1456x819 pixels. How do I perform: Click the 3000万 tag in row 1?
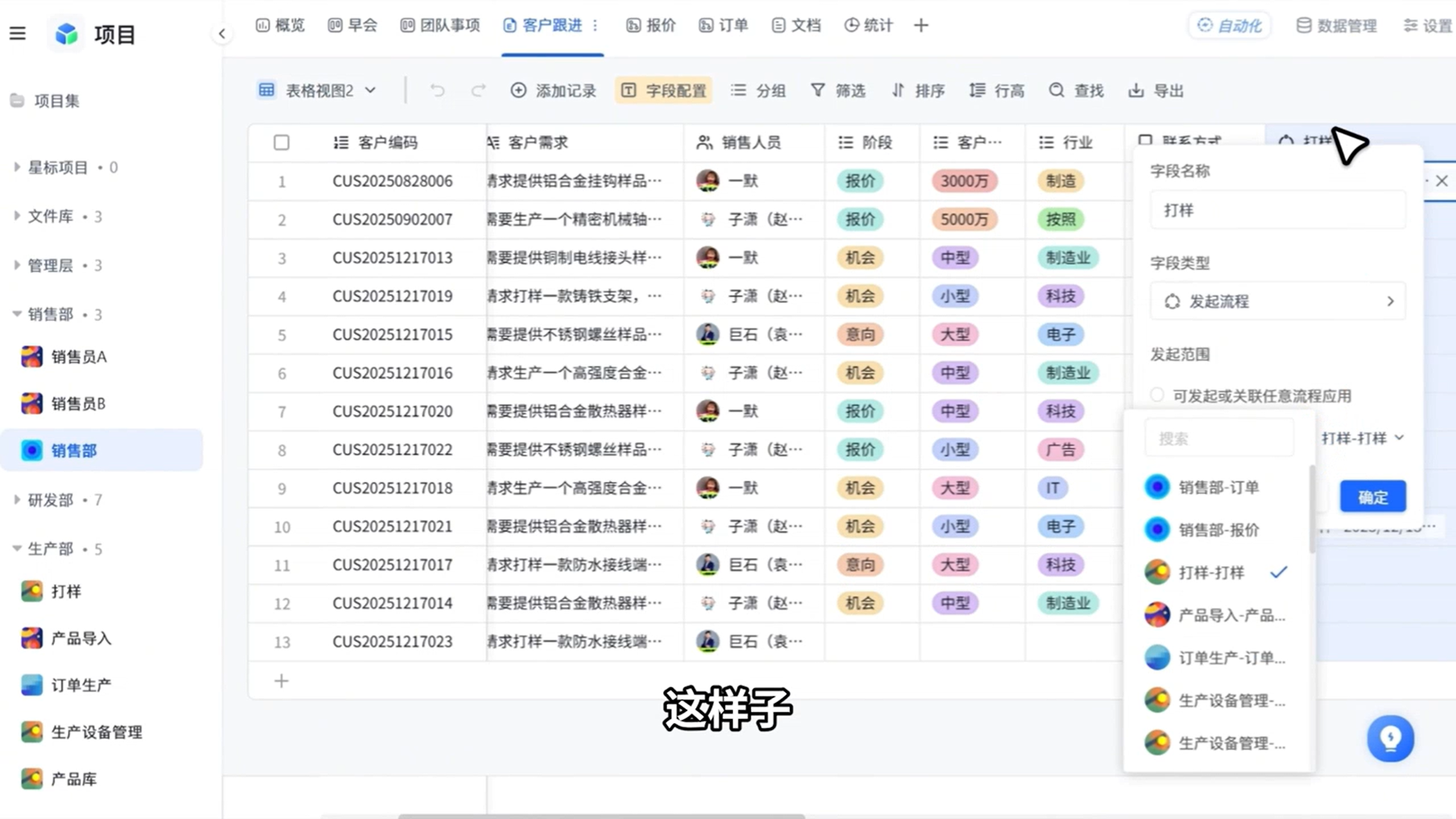pyautogui.click(x=964, y=181)
